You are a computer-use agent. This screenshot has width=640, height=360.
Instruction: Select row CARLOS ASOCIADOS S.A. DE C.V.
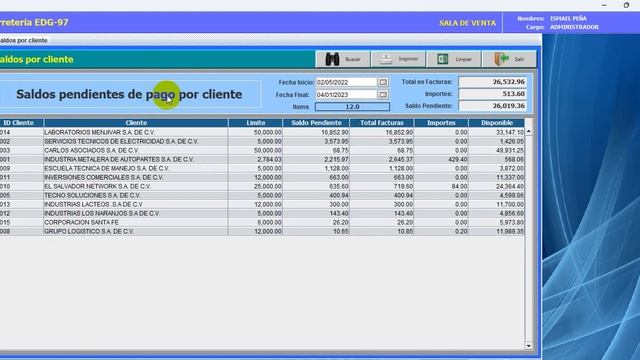[262, 151]
